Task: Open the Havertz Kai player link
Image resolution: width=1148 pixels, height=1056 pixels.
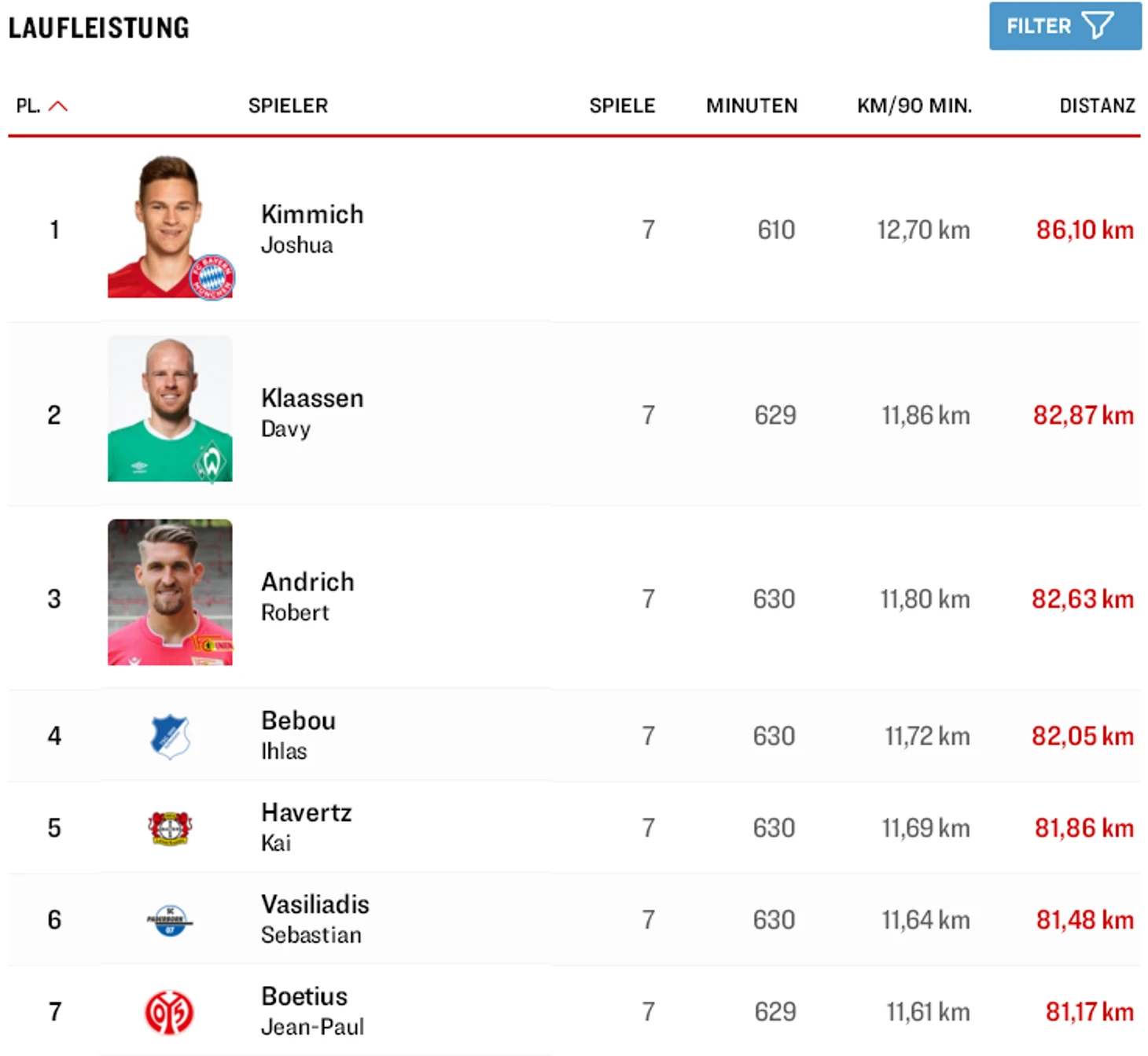Action: (306, 826)
